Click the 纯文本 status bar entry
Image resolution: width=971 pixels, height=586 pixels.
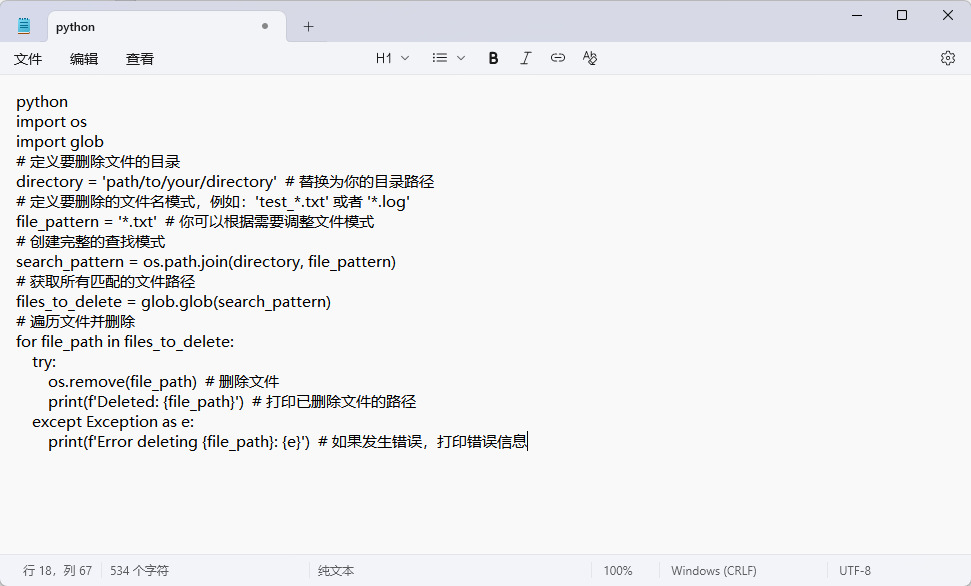coord(336,571)
